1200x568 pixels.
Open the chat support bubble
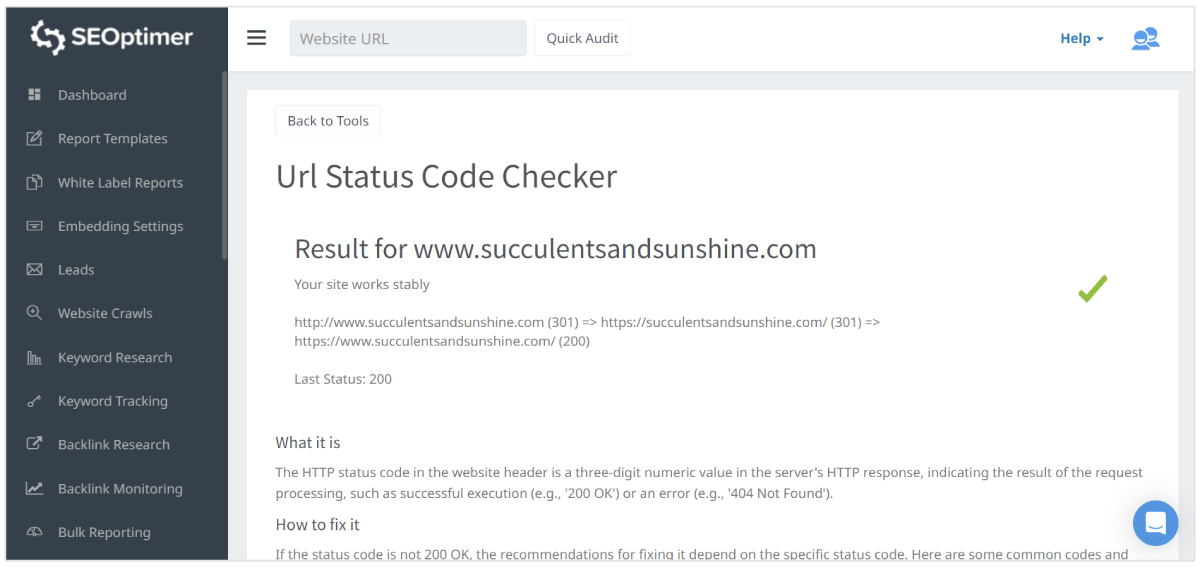[1155, 523]
